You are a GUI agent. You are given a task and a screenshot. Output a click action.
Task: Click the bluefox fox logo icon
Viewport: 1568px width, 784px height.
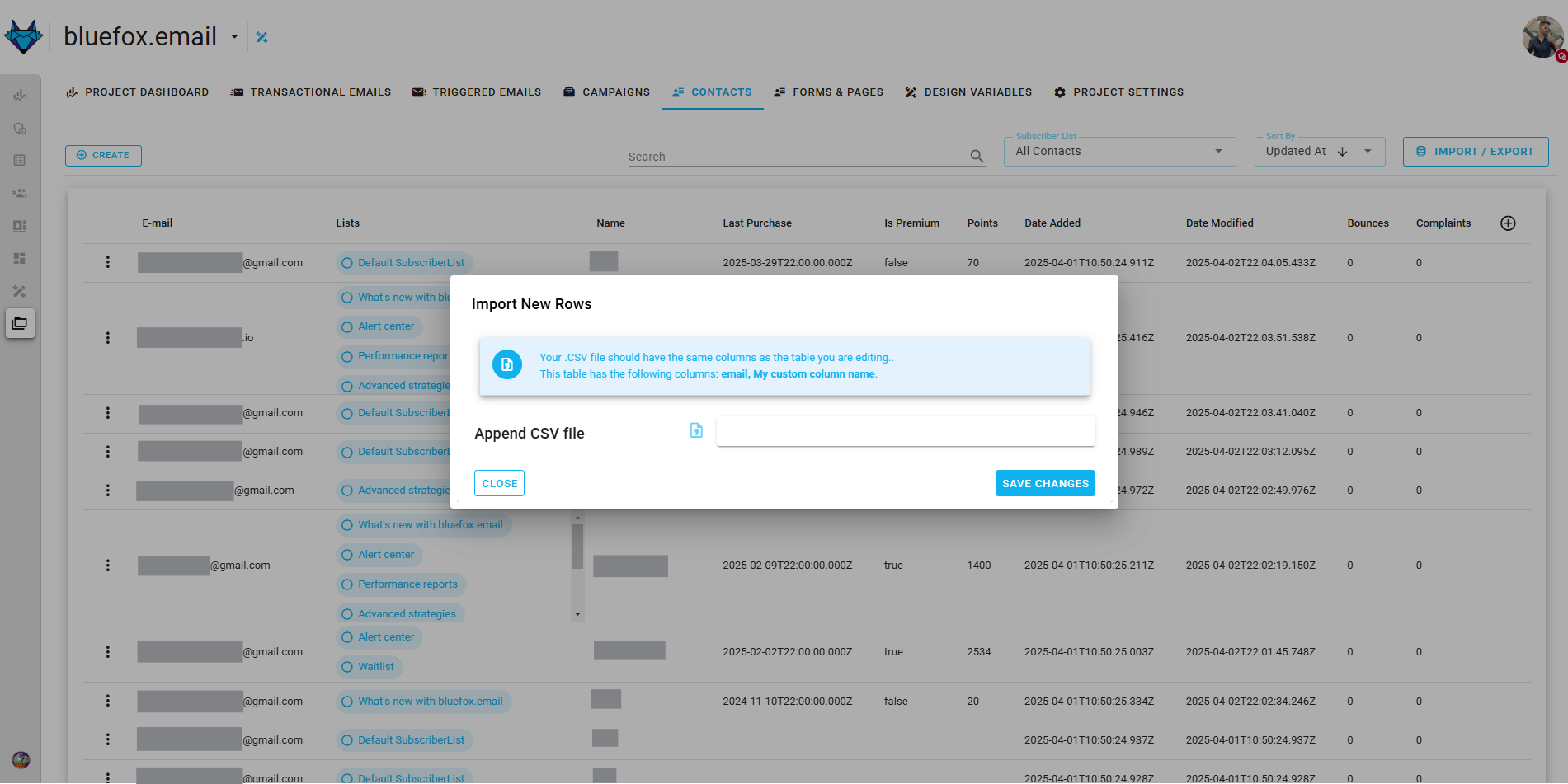point(23,37)
